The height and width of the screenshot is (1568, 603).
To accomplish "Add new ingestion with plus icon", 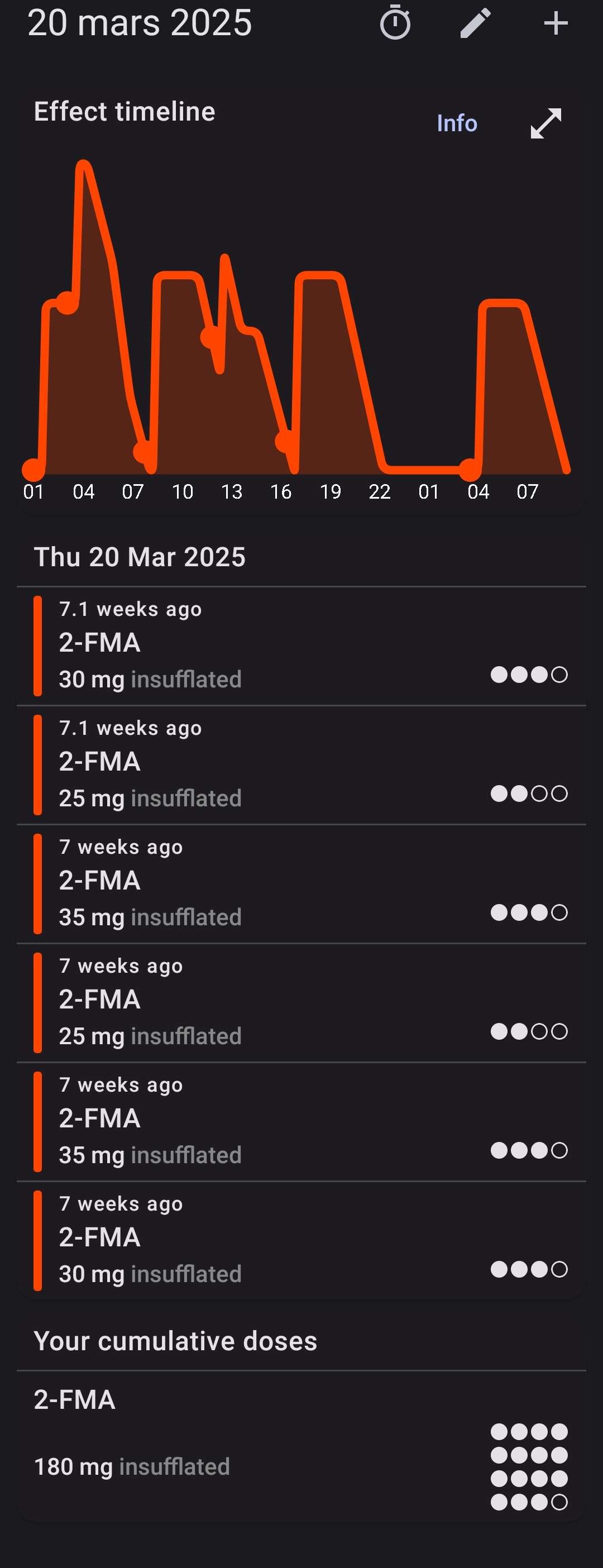I will tap(556, 23).
